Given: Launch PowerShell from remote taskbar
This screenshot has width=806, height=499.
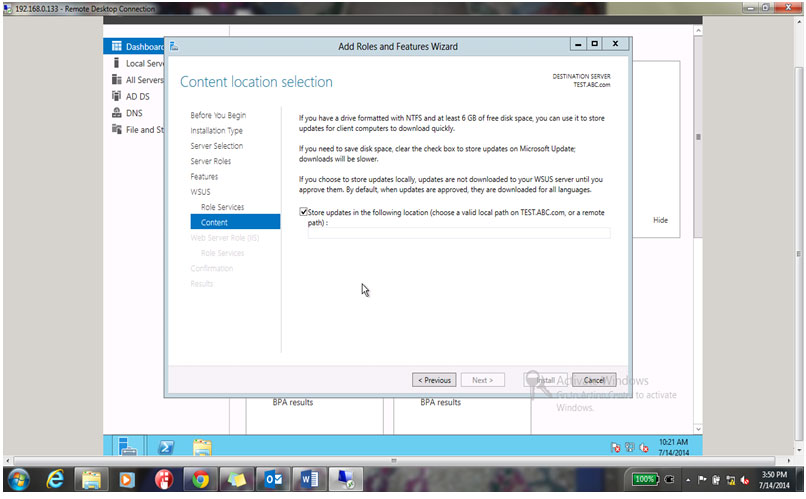Looking at the screenshot, I should (x=166, y=447).
